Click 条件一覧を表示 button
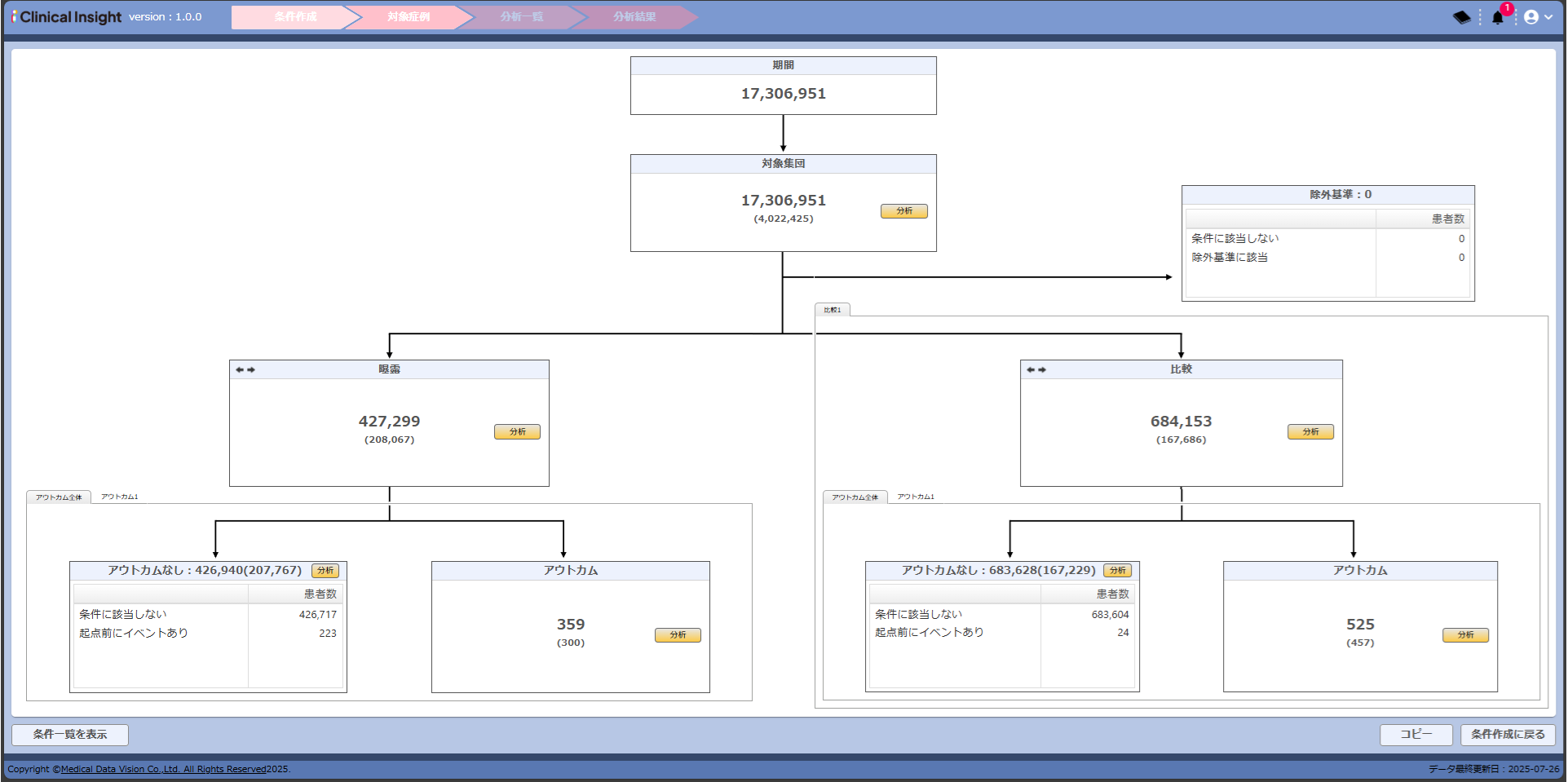This screenshot has height=782, width=1568. pyautogui.click(x=70, y=735)
